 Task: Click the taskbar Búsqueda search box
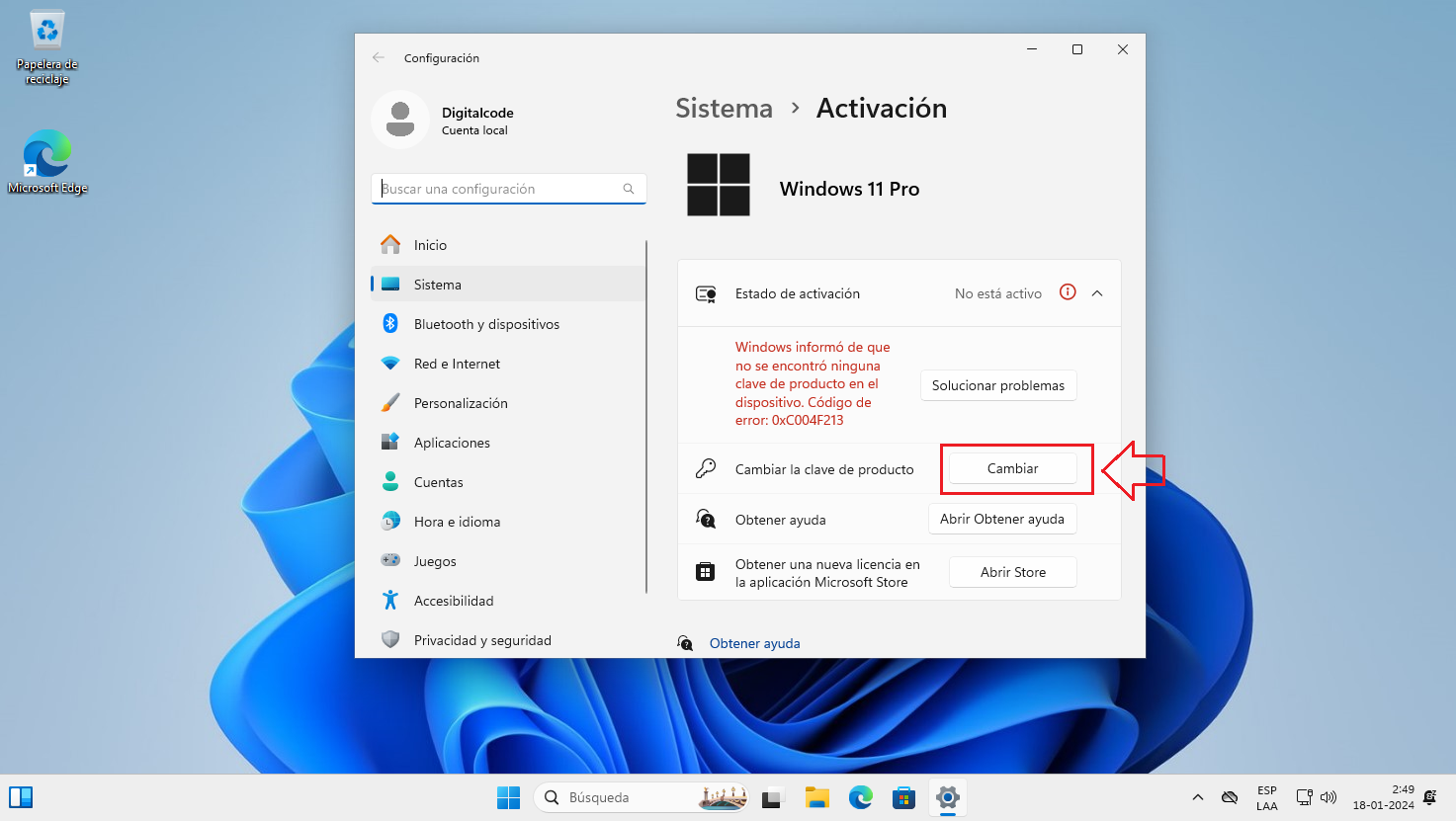coord(641,797)
